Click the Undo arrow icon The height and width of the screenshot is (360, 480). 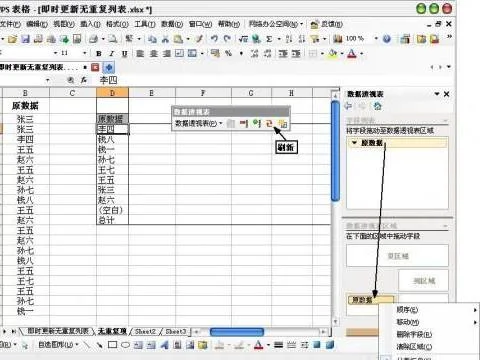214,39
